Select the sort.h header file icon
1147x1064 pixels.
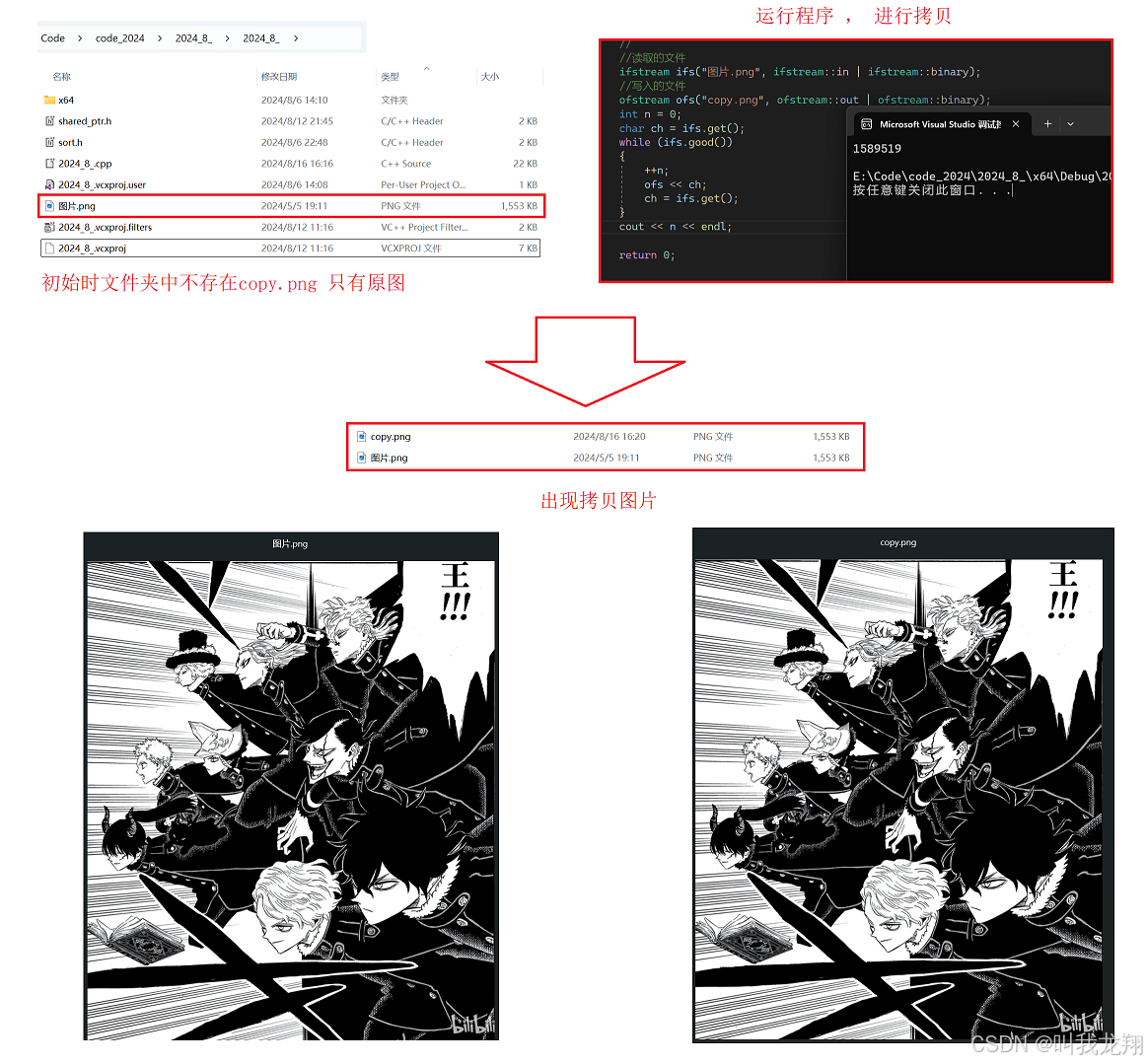[x=49, y=143]
